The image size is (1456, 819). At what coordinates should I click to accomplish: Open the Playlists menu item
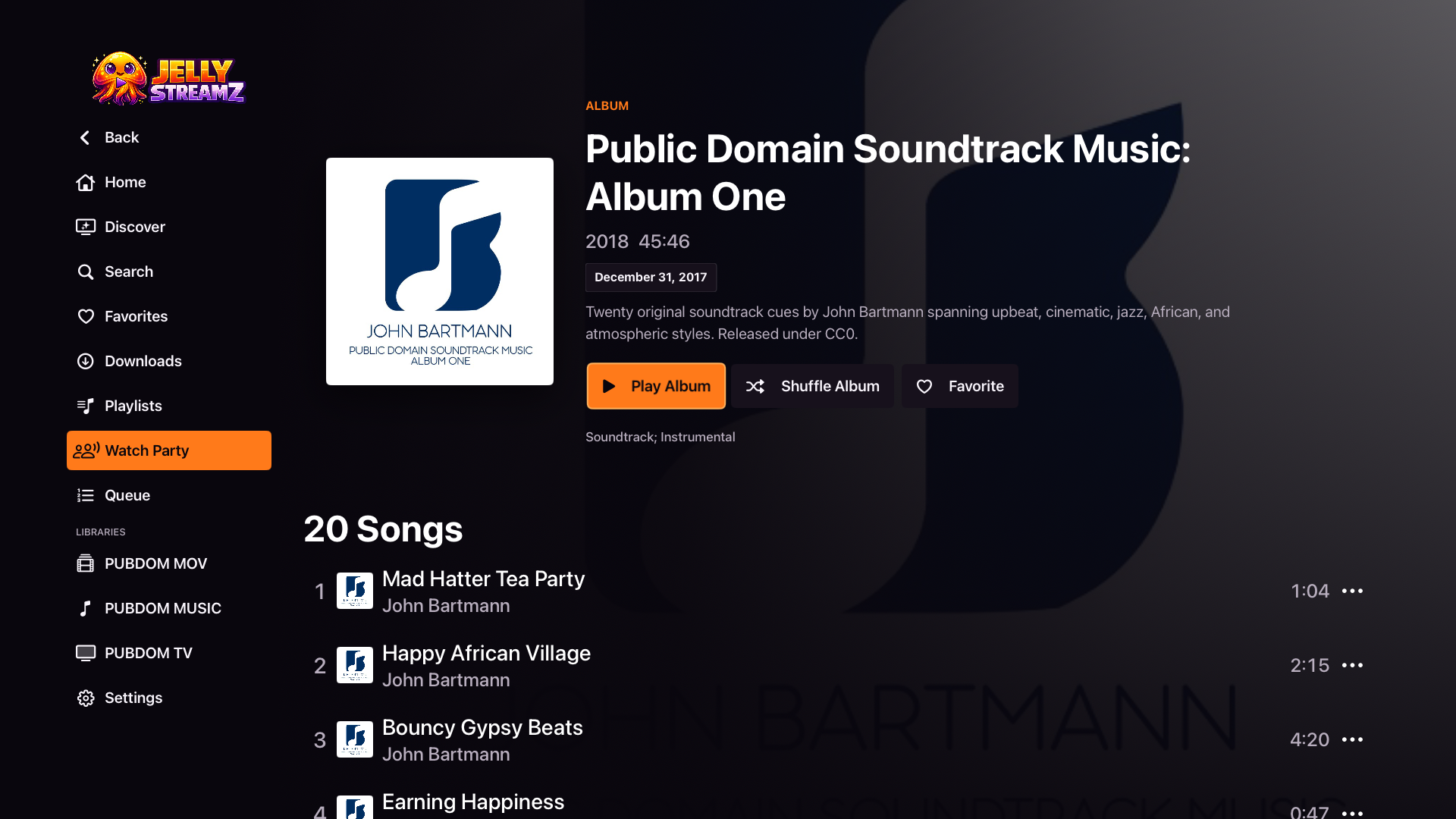tap(169, 406)
